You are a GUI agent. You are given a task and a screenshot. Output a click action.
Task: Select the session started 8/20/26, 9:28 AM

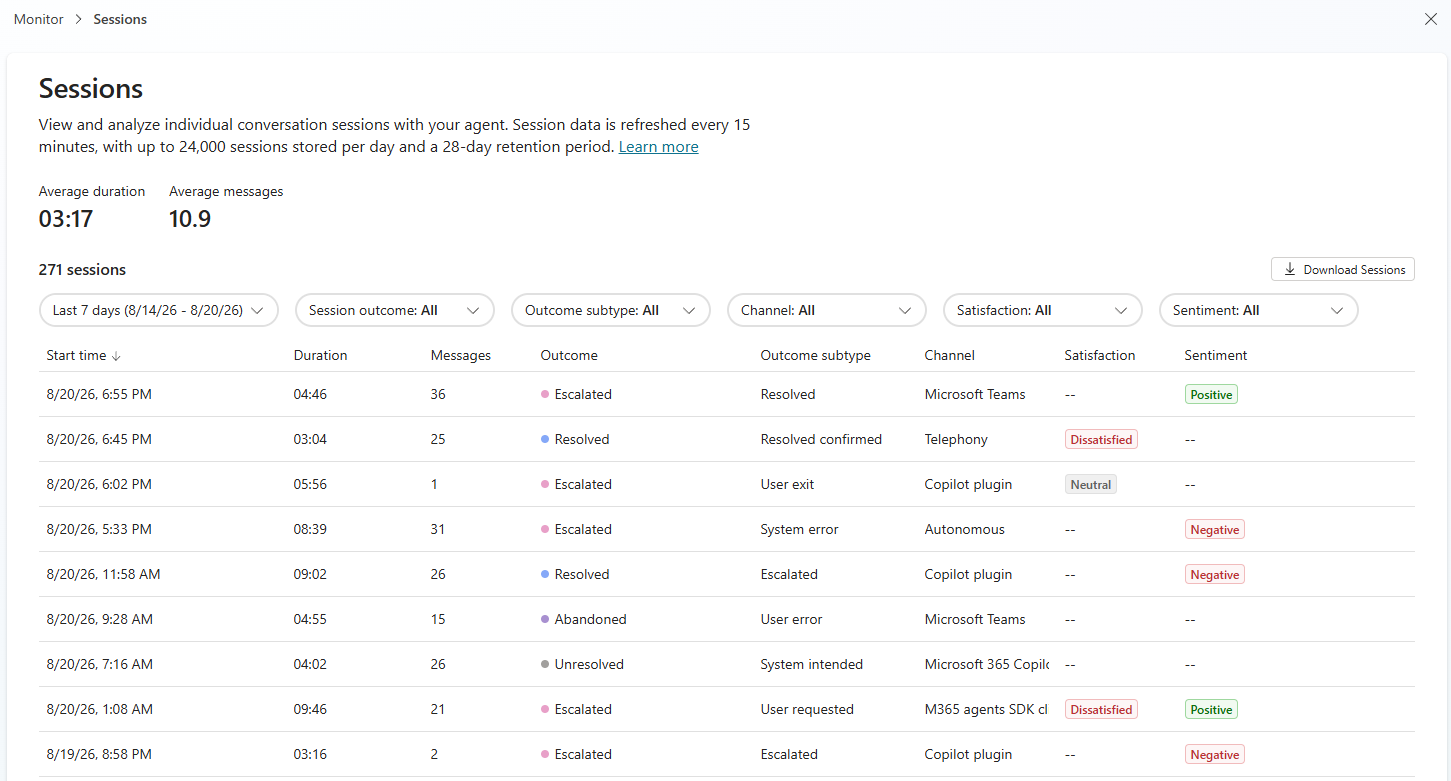pyautogui.click(x=727, y=619)
